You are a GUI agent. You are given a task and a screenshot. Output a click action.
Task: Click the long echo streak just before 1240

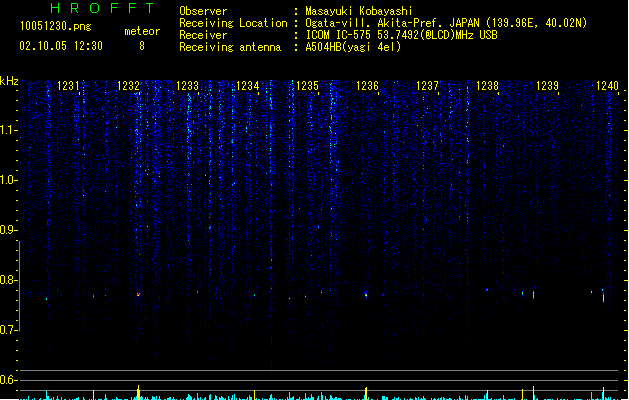click(x=603, y=296)
